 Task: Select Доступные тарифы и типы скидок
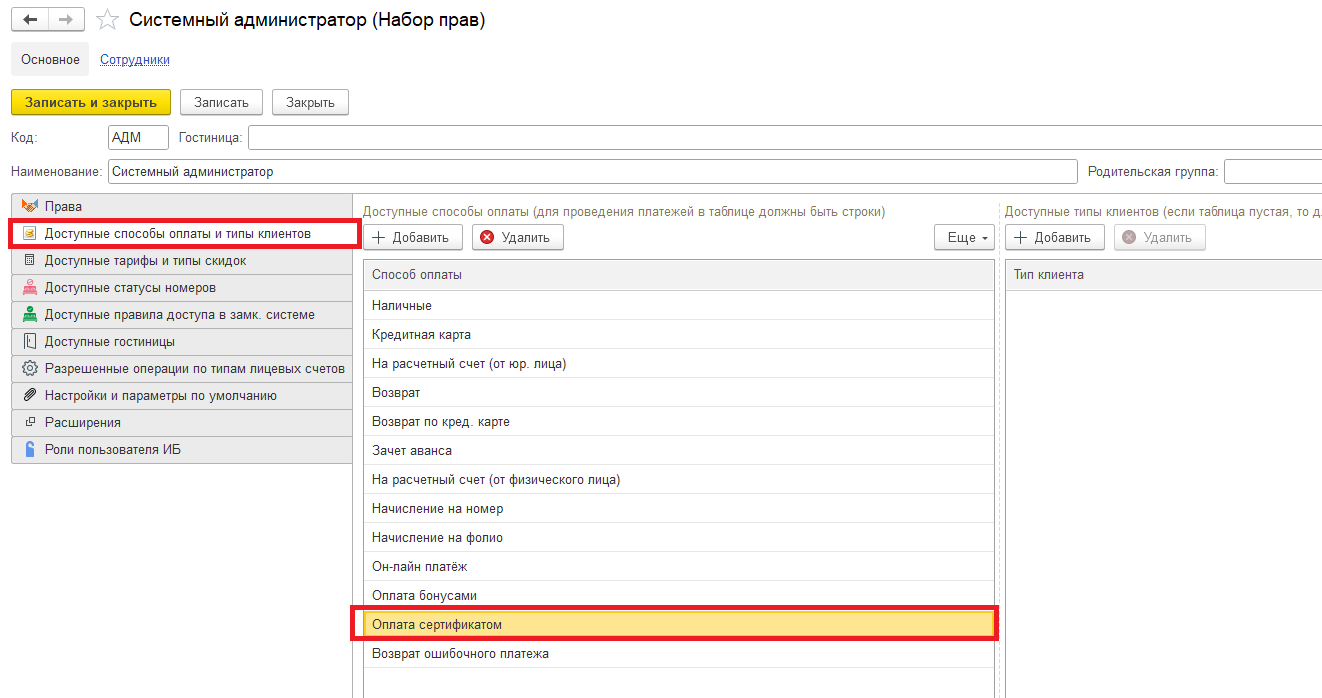tap(182, 260)
